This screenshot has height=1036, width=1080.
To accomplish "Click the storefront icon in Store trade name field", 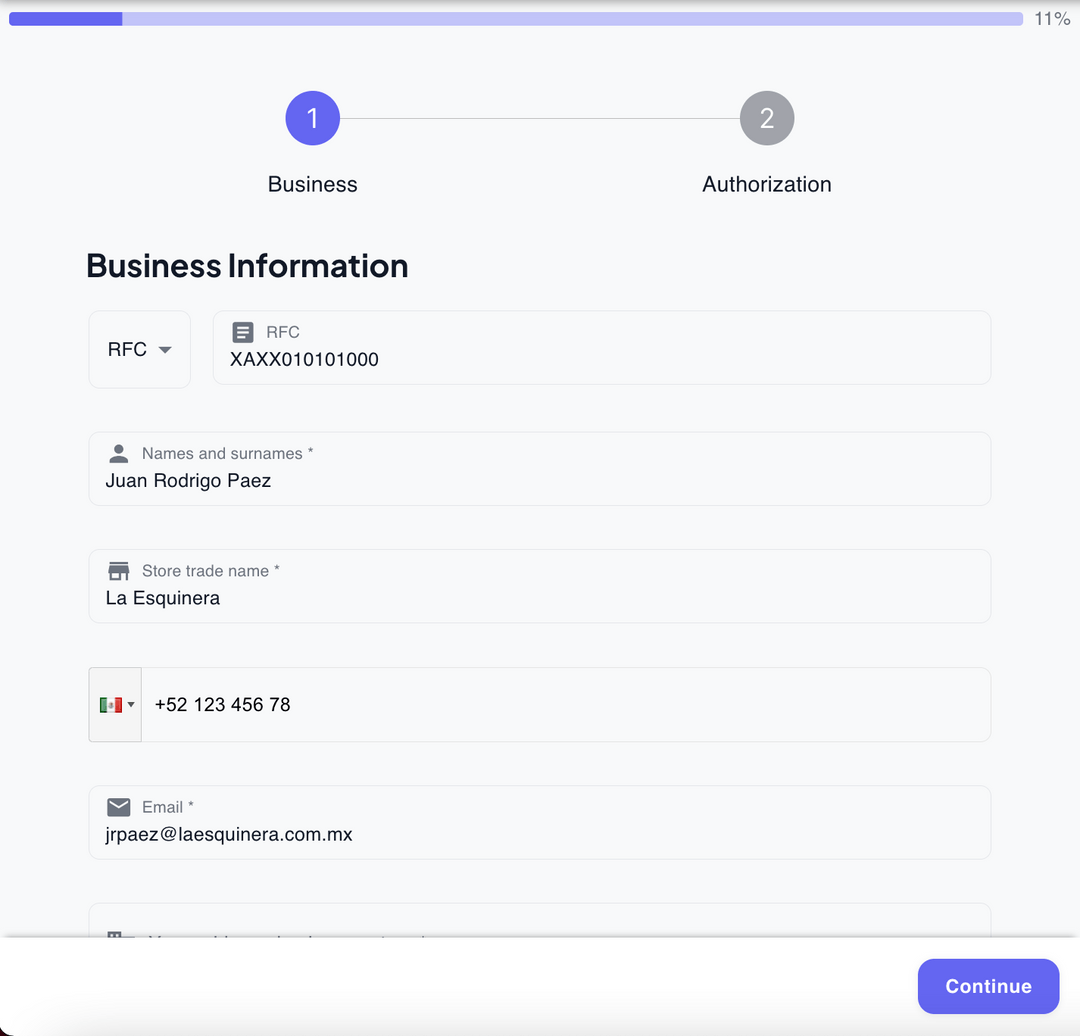I will click(x=118, y=570).
